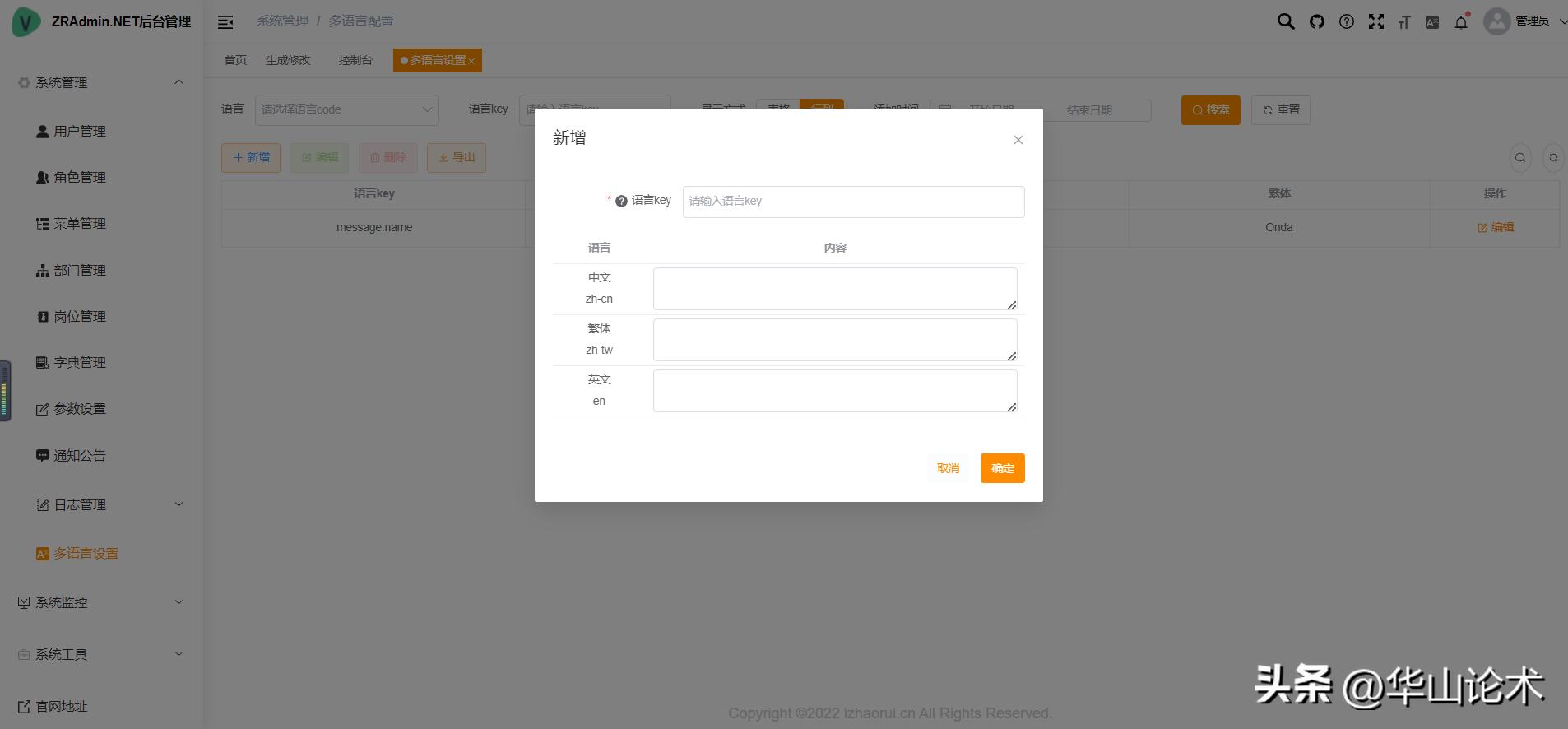
Task: Switch to the 首页 tab
Action: click(x=235, y=60)
